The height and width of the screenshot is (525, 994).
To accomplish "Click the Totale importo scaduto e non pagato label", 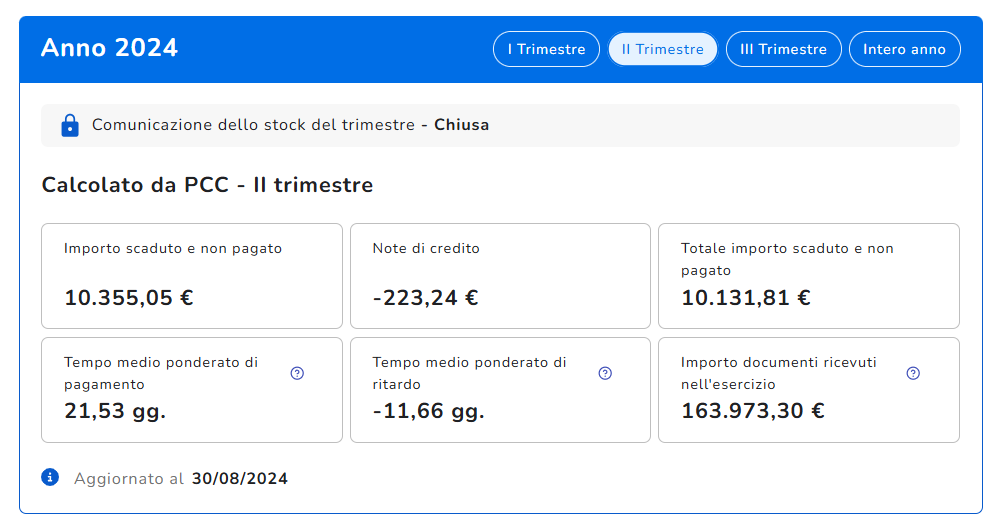I will [x=787, y=259].
